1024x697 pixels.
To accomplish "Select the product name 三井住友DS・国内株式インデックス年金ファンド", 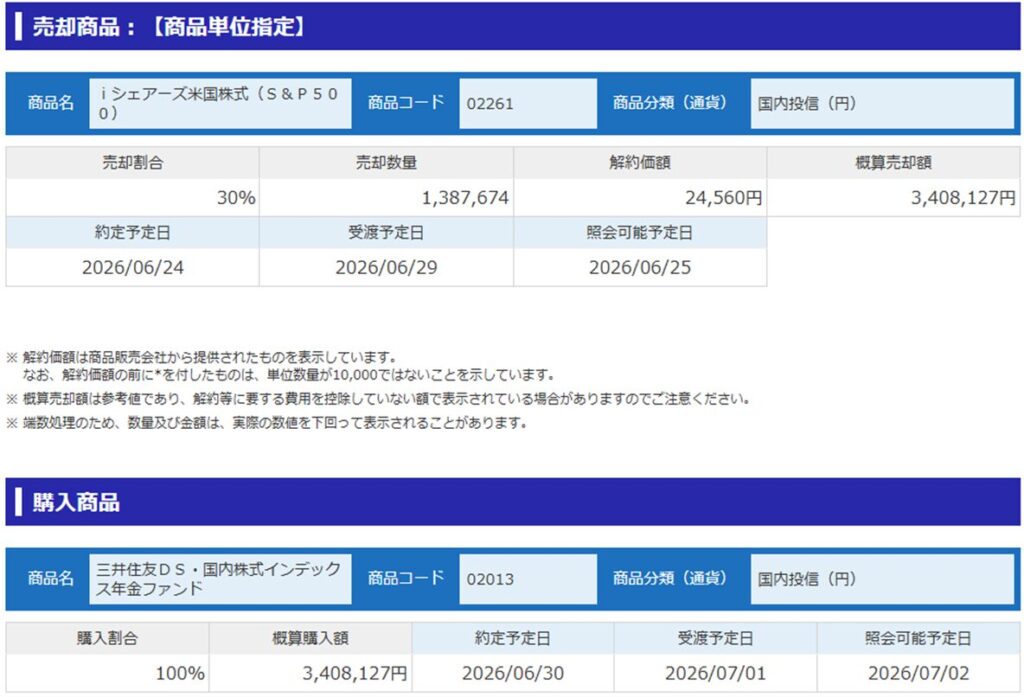I will click(219, 579).
